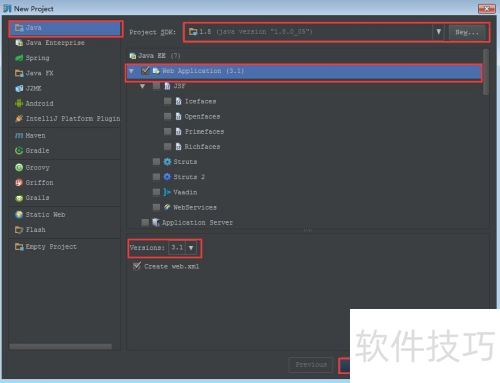Click the WebServices icon
This screenshot has width=500, height=383.
tap(167, 207)
